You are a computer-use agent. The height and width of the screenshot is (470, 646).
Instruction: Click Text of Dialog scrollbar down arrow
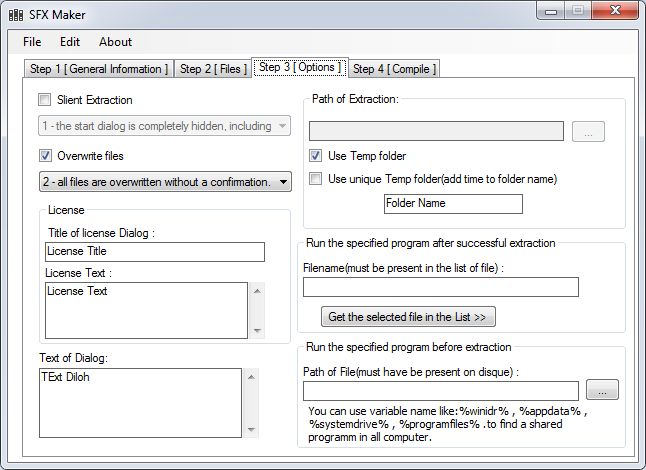tap(251, 430)
